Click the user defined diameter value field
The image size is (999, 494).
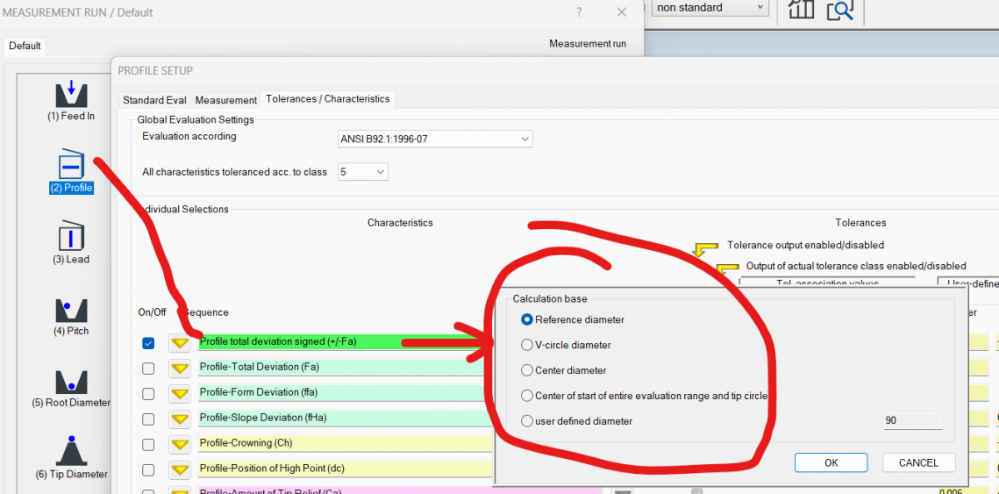911,421
